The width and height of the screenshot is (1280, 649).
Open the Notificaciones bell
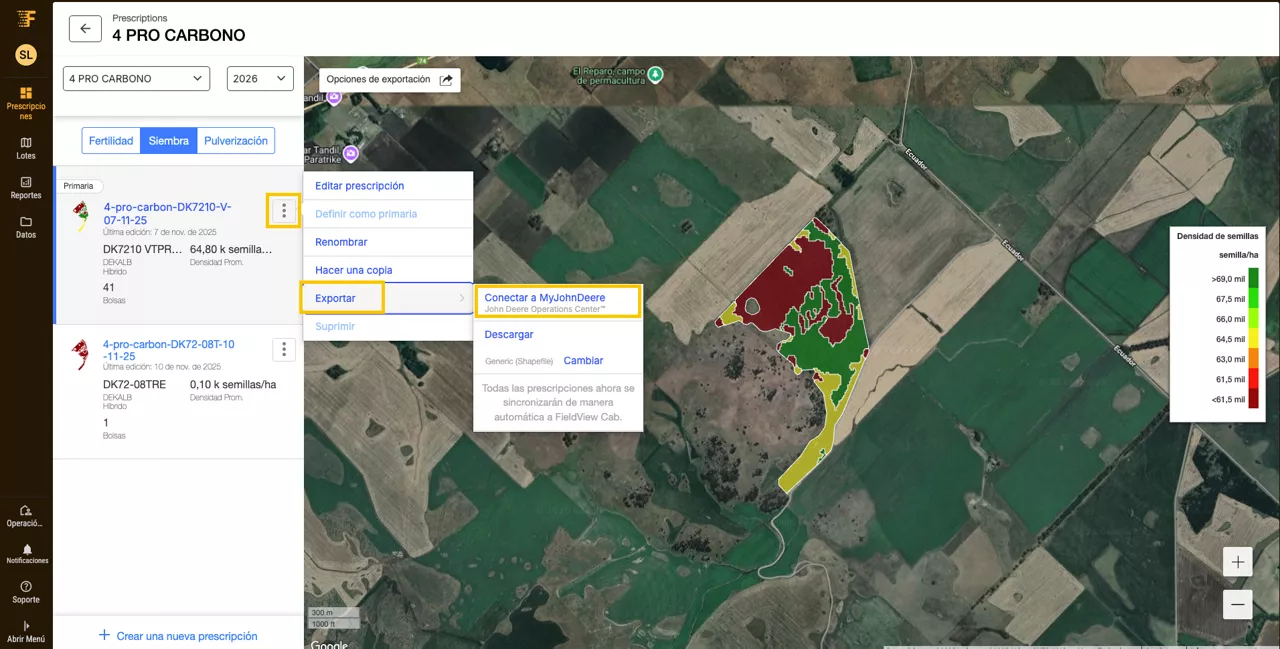point(27,553)
